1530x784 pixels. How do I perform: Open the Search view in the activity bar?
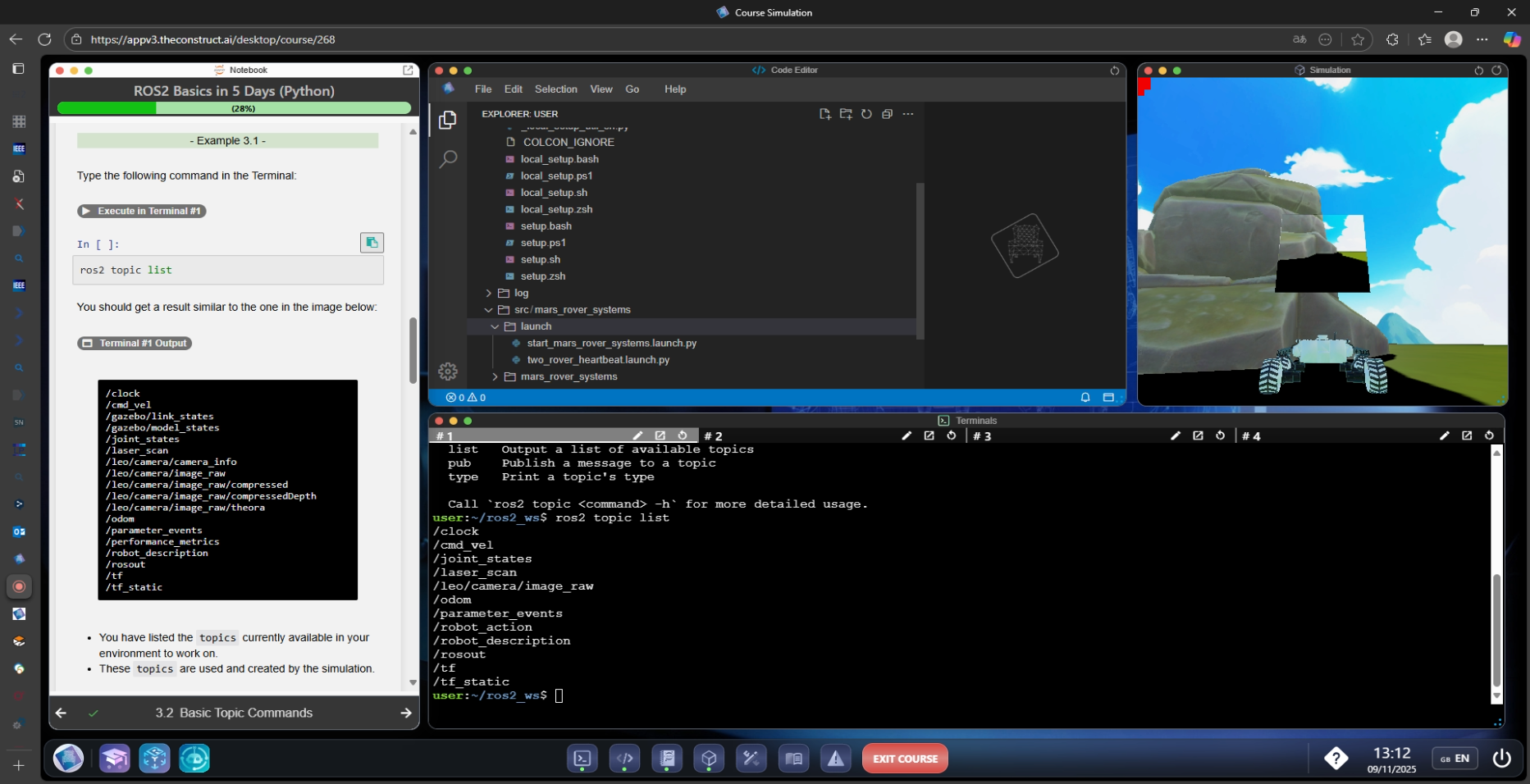pyautogui.click(x=448, y=159)
